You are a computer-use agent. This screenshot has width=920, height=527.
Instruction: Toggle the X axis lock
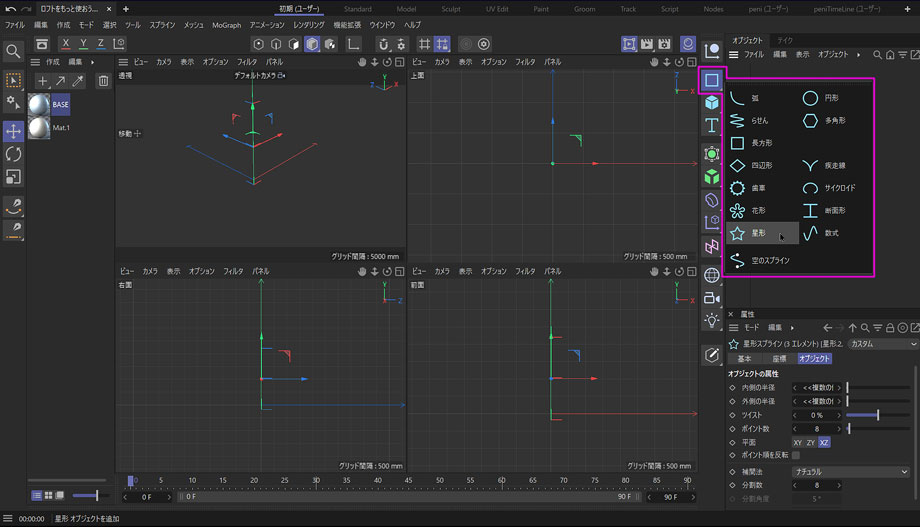tap(65, 44)
